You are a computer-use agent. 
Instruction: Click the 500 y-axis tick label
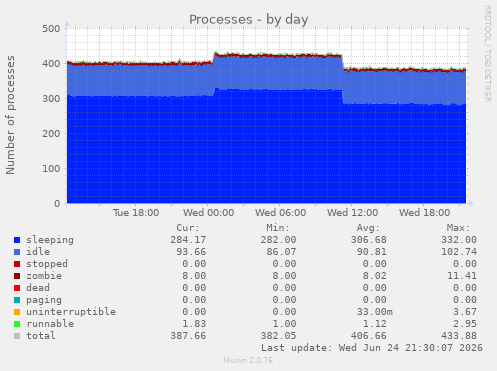51,29
